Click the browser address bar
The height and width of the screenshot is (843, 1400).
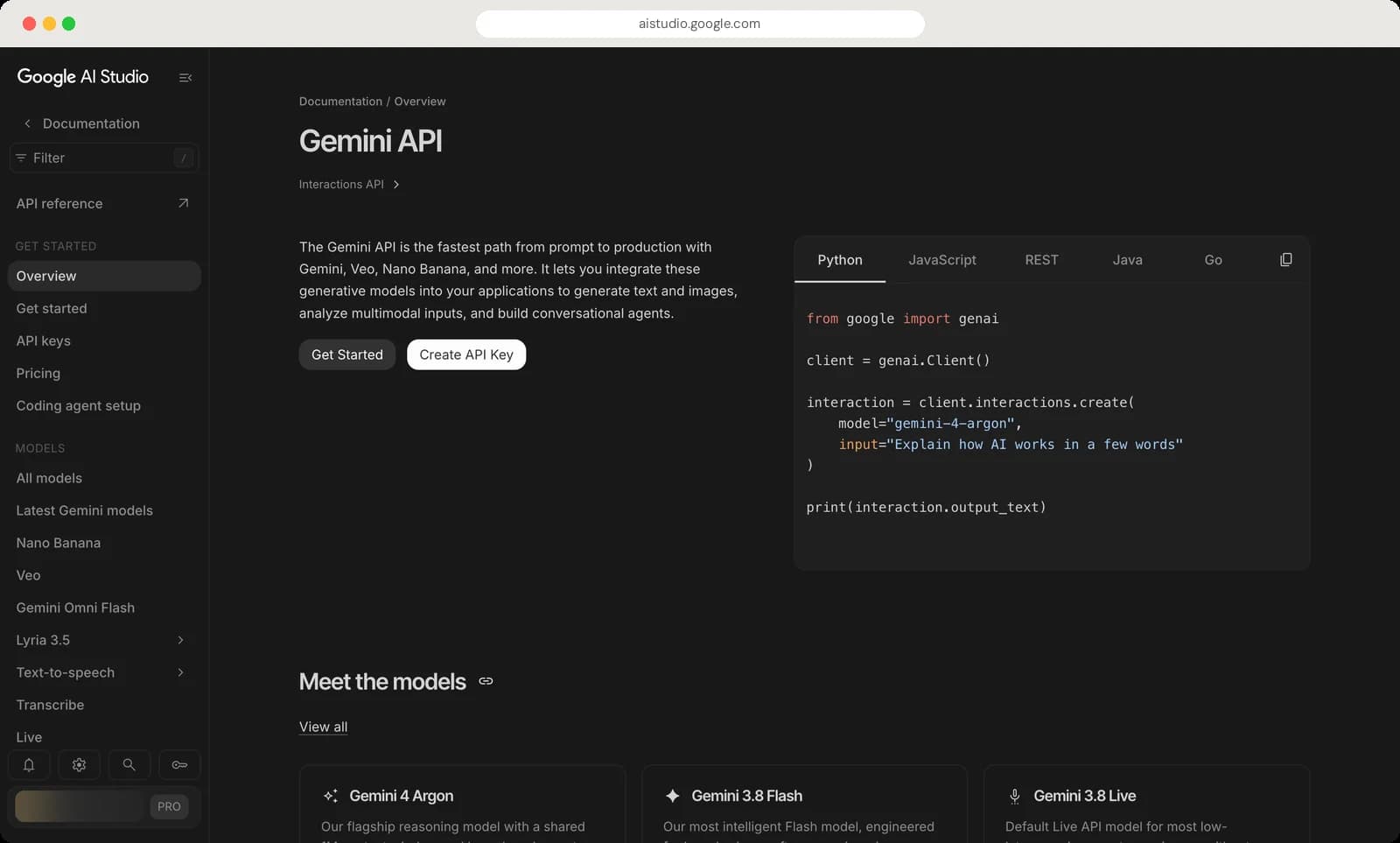tap(700, 24)
